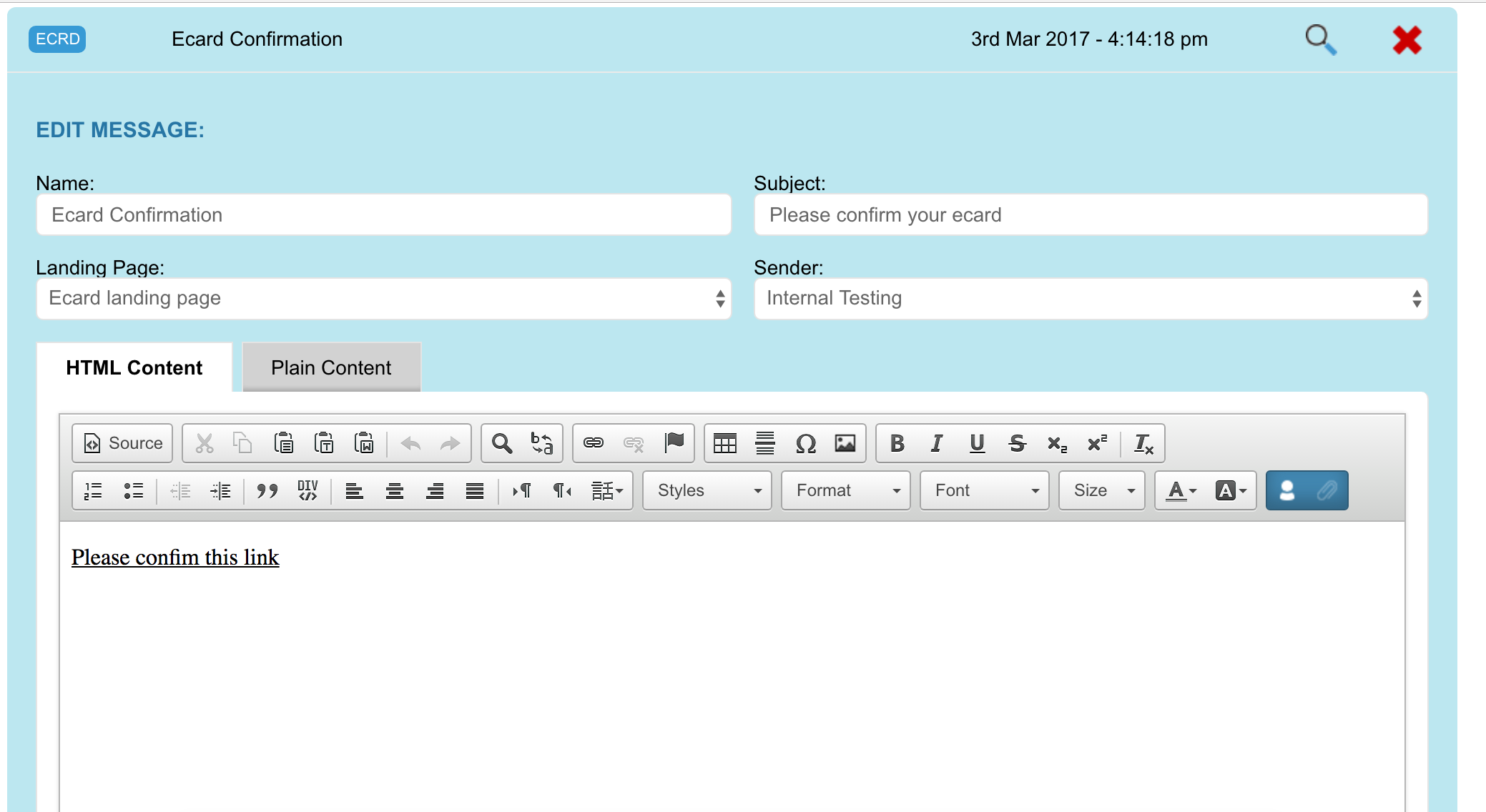This screenshot has width=1486, height=812.
Task: Toggle strikethrough formatting
Action: tap(1017, 444)
